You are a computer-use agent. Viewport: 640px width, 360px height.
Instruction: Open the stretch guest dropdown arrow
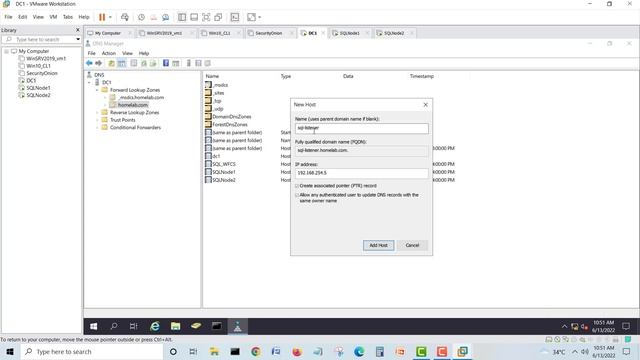(x=260, y=17)
